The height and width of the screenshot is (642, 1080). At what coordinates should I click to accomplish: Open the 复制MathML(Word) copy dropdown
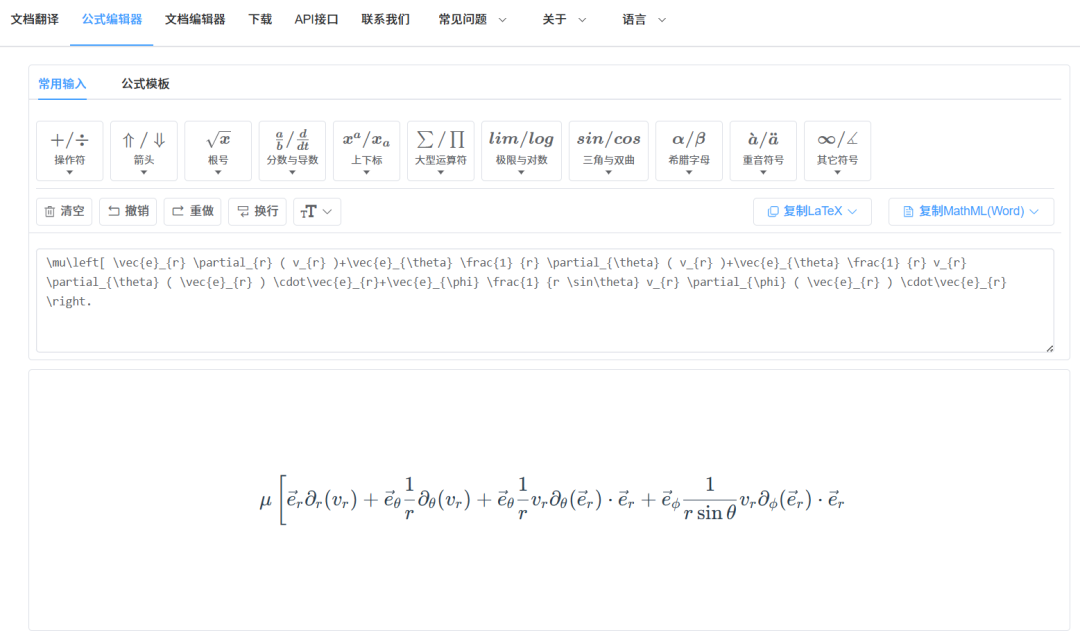tap(971, 211)
